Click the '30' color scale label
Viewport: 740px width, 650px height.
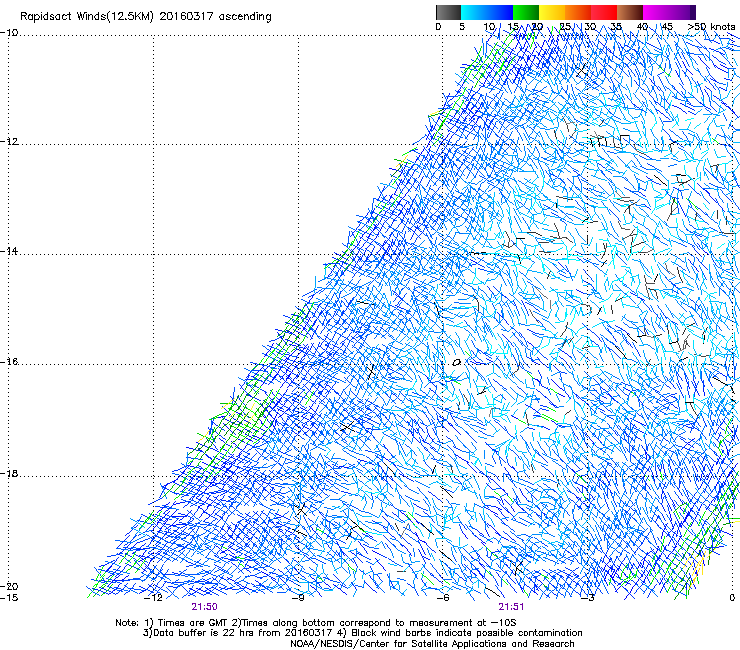[x=590, y=27]
